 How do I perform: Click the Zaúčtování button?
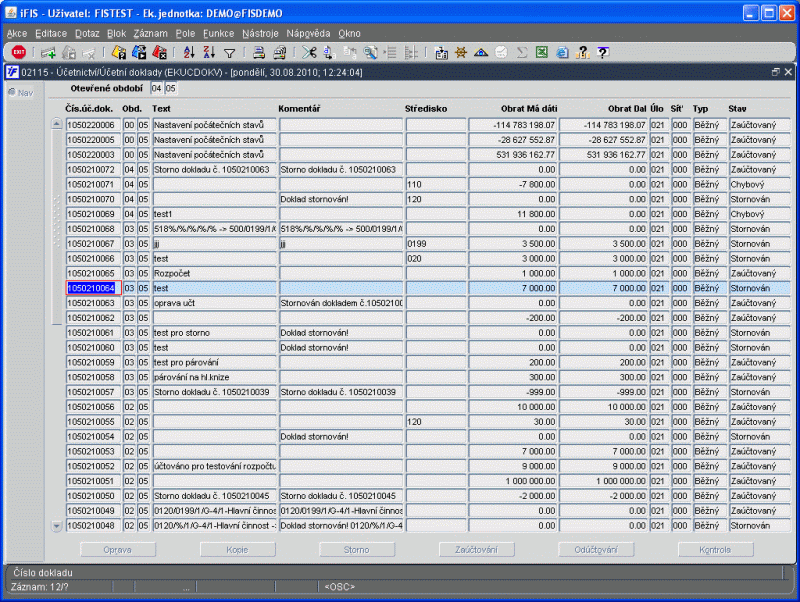click(x=477, y=549)
